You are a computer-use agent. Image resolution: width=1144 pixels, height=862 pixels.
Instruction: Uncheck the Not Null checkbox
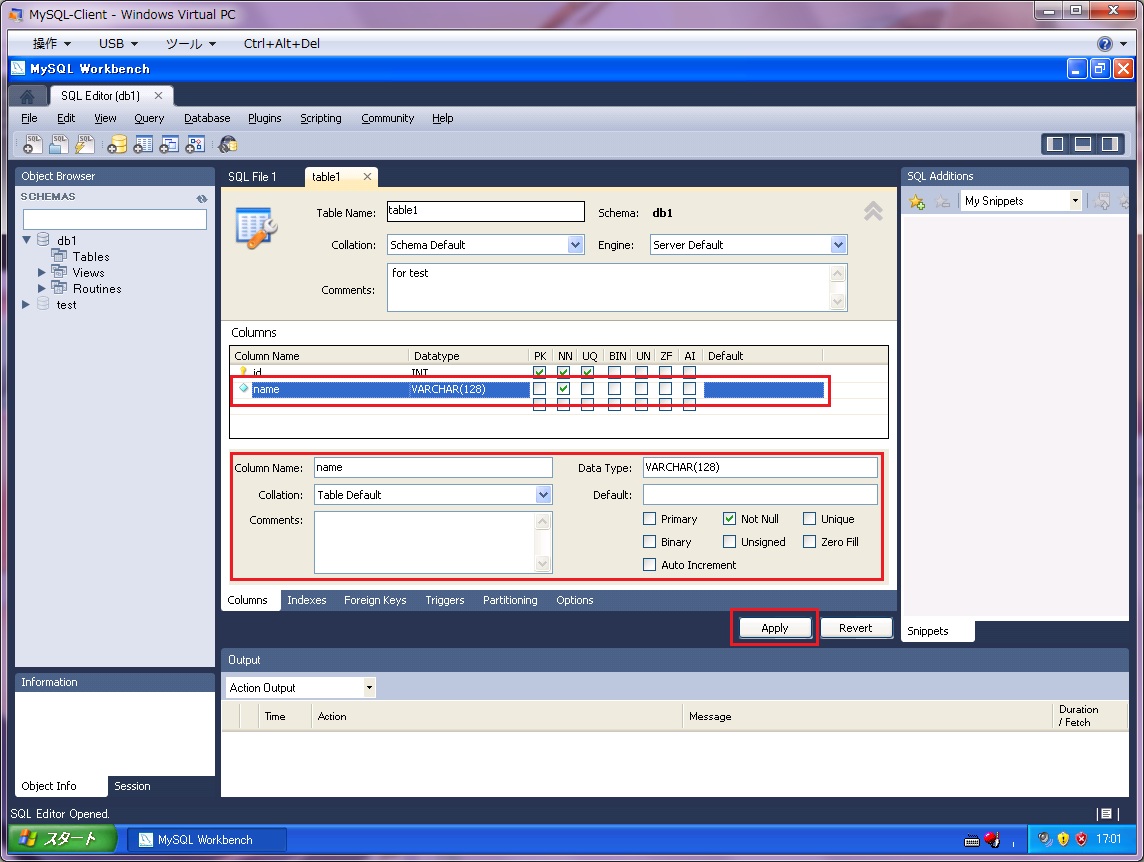click(729, 519)
